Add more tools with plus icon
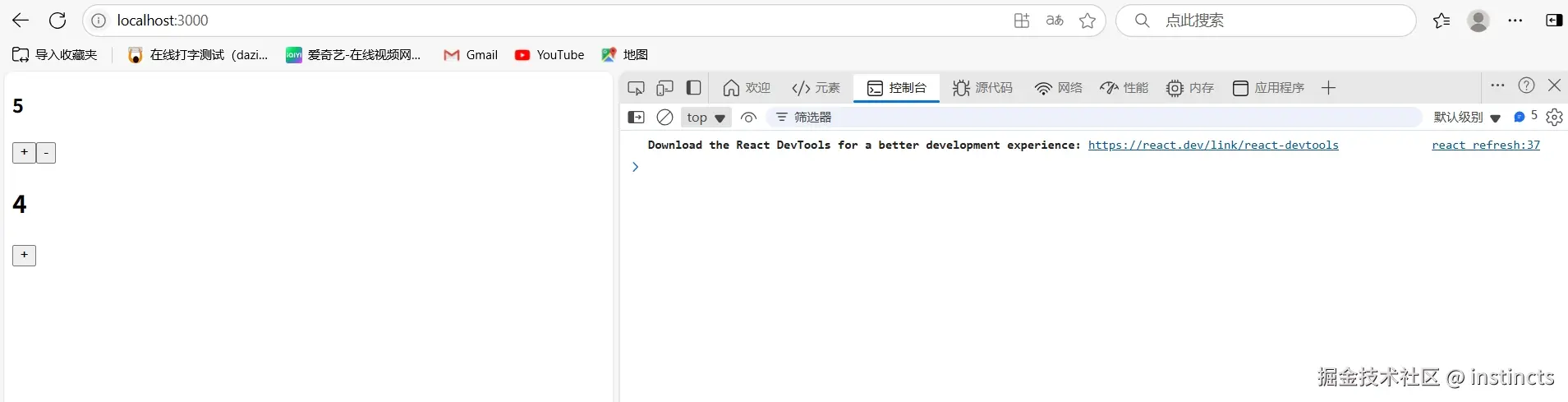Image resolution: width=1568 pixels, height=402 pixels. (x=1328, y=88)
